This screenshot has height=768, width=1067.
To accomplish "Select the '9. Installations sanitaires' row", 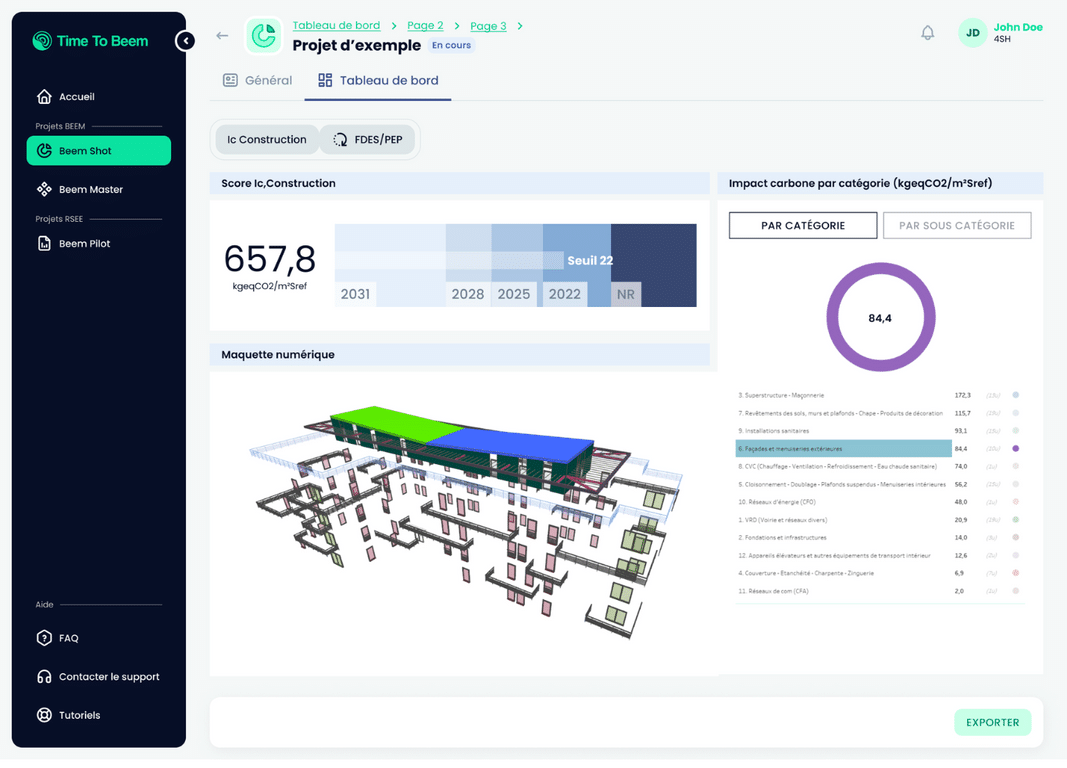I will [879, 431].
